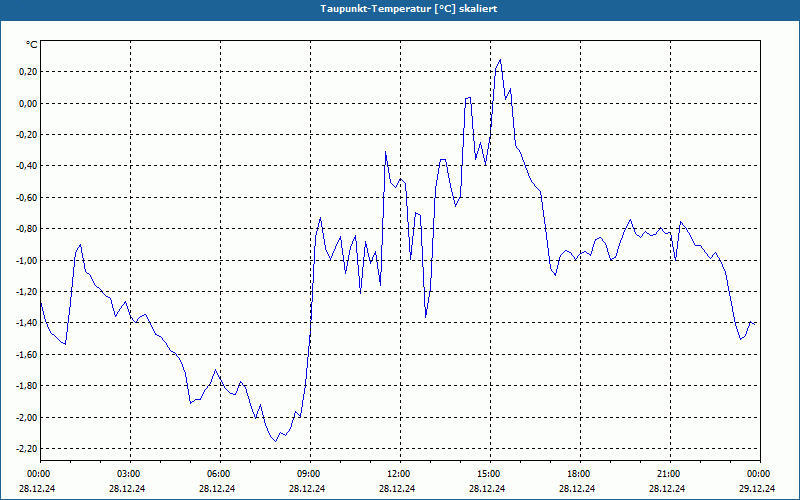The image size is (800, 500).
Task: Click the -1,20 y-axis label
Action: coord(27,292)
